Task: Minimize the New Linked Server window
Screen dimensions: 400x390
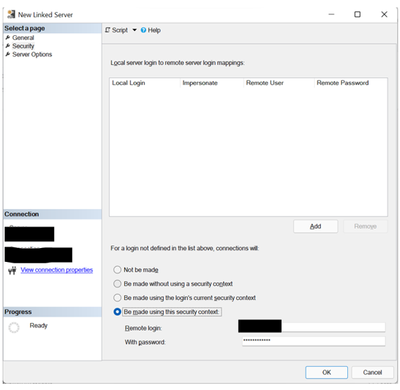Action: pos(331,14)
